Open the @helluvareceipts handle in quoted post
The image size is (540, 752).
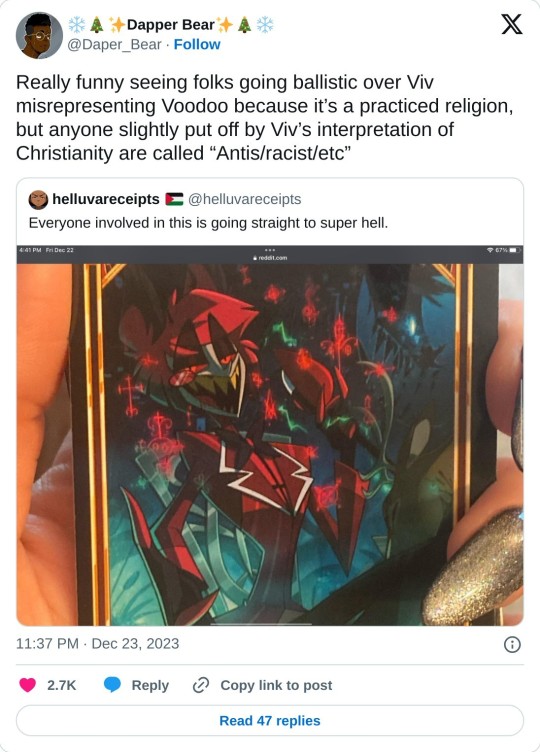pyautogui.click(x=245, y=199)
